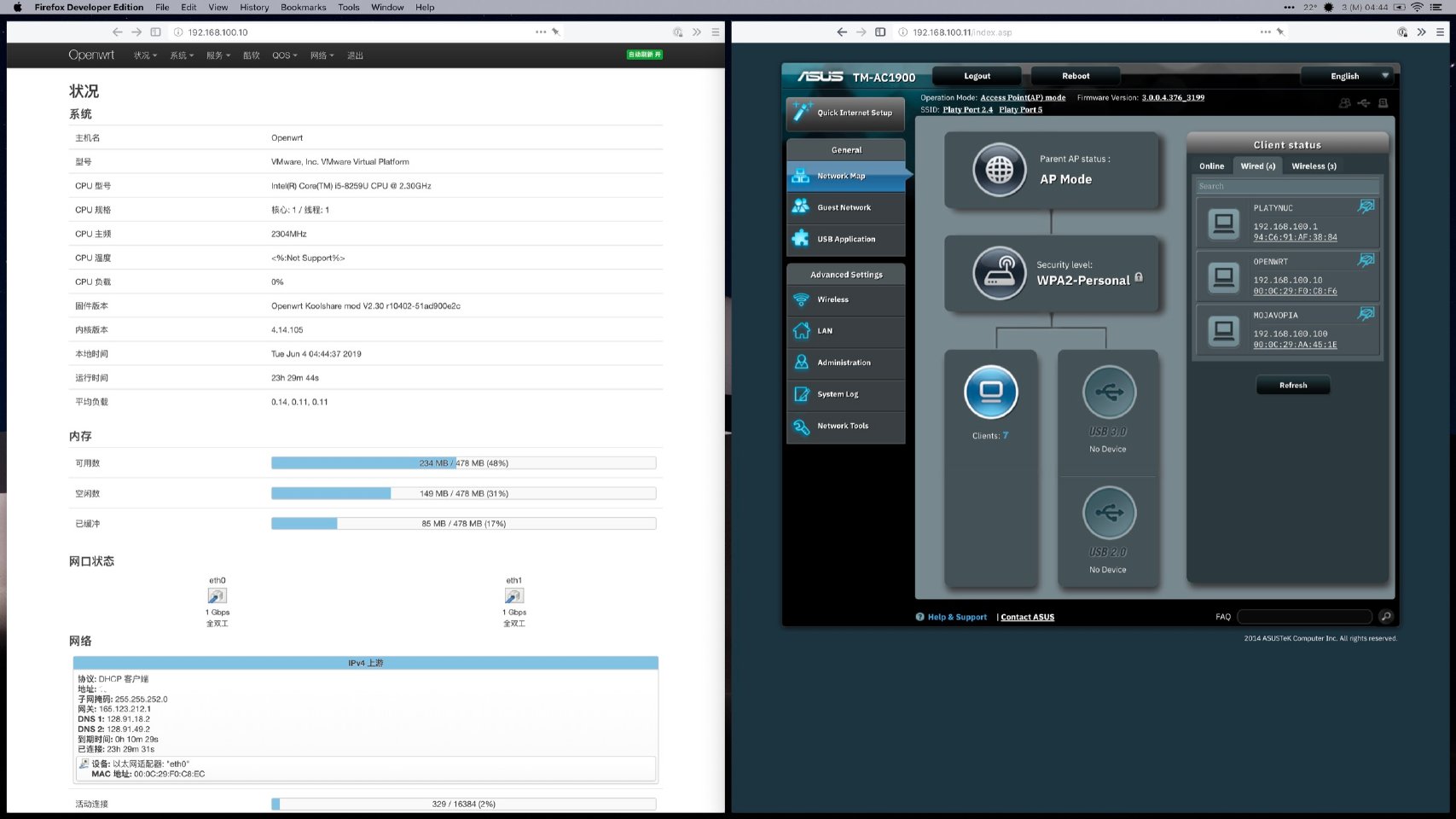Click the PLATYNUC client computer icon

1223,224
